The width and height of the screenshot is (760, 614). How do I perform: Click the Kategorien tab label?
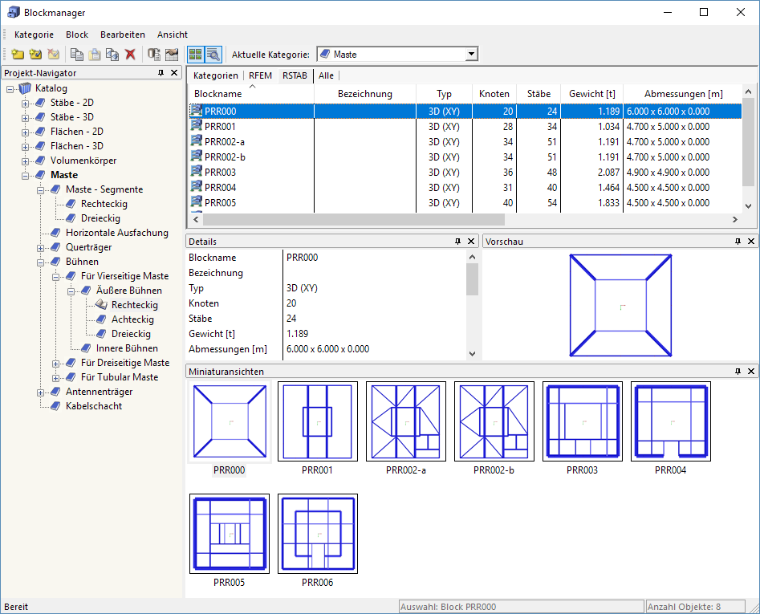click(216, 76)
